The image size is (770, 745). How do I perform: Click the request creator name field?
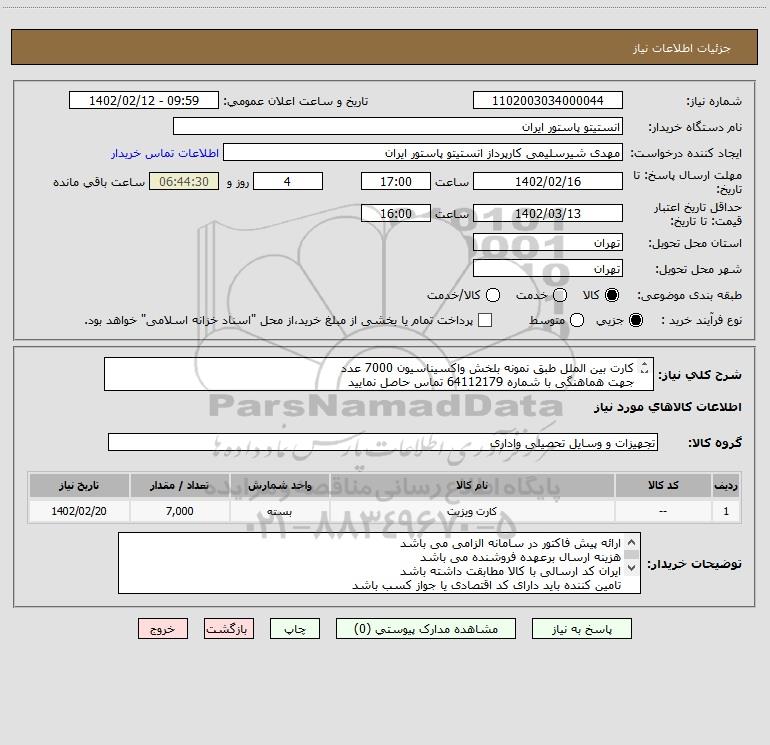(423, 153)
